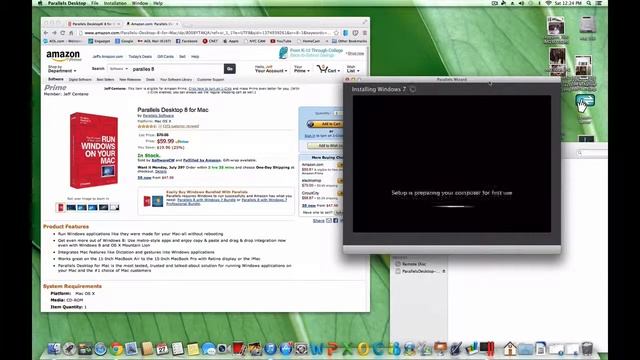Open the Gift Cards link
The image size is (640, 360).
click(x=165, y=57)
